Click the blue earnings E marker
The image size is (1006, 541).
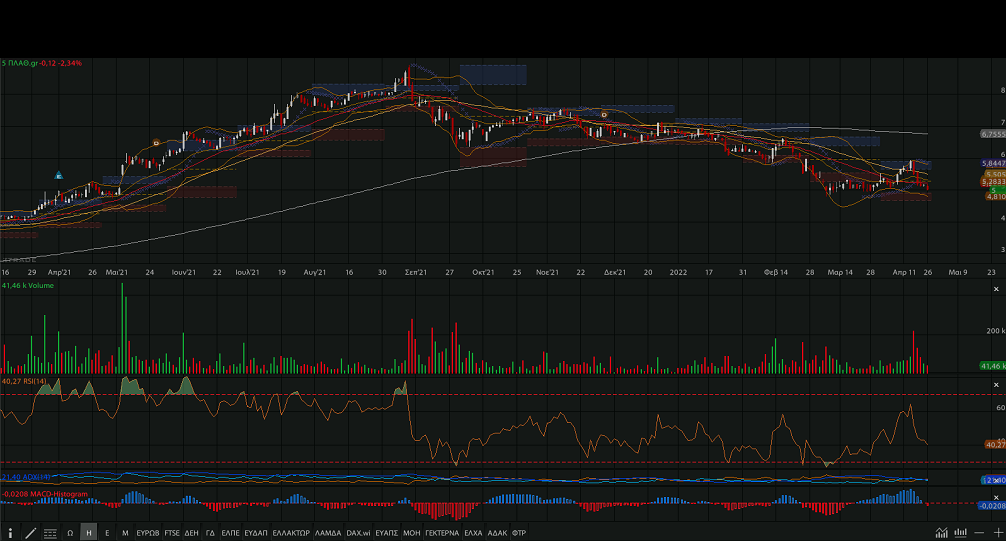click(59, 175)
